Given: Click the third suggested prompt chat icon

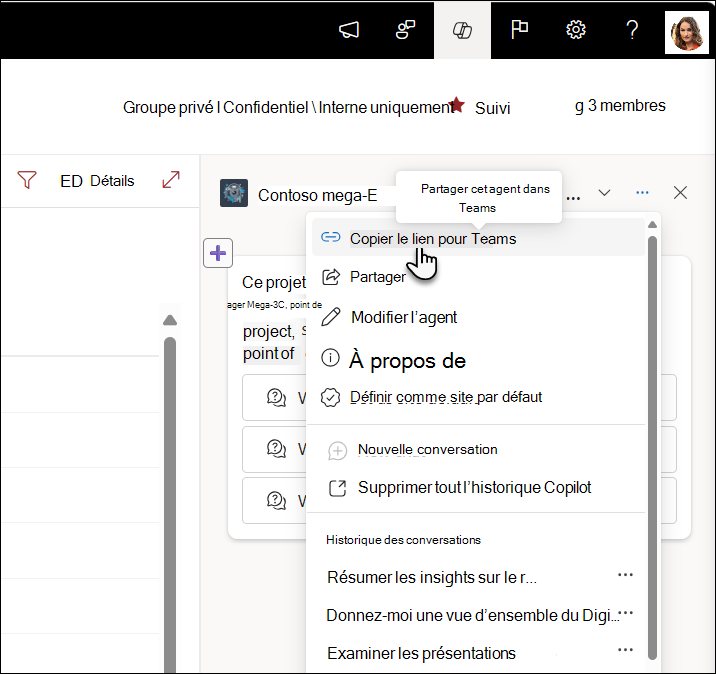Looking at the screenshot, I should coord(276,500).
